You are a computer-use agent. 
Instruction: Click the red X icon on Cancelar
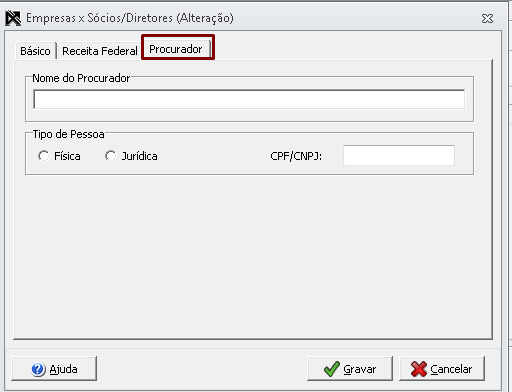(419, 369)
